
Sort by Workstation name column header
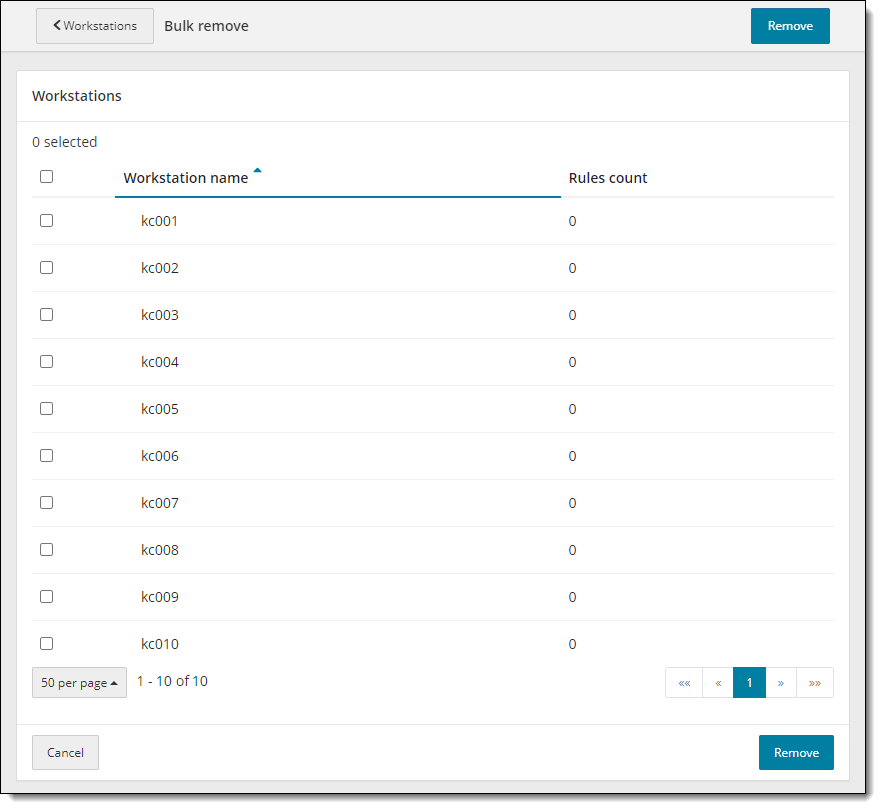coord(186,178)
